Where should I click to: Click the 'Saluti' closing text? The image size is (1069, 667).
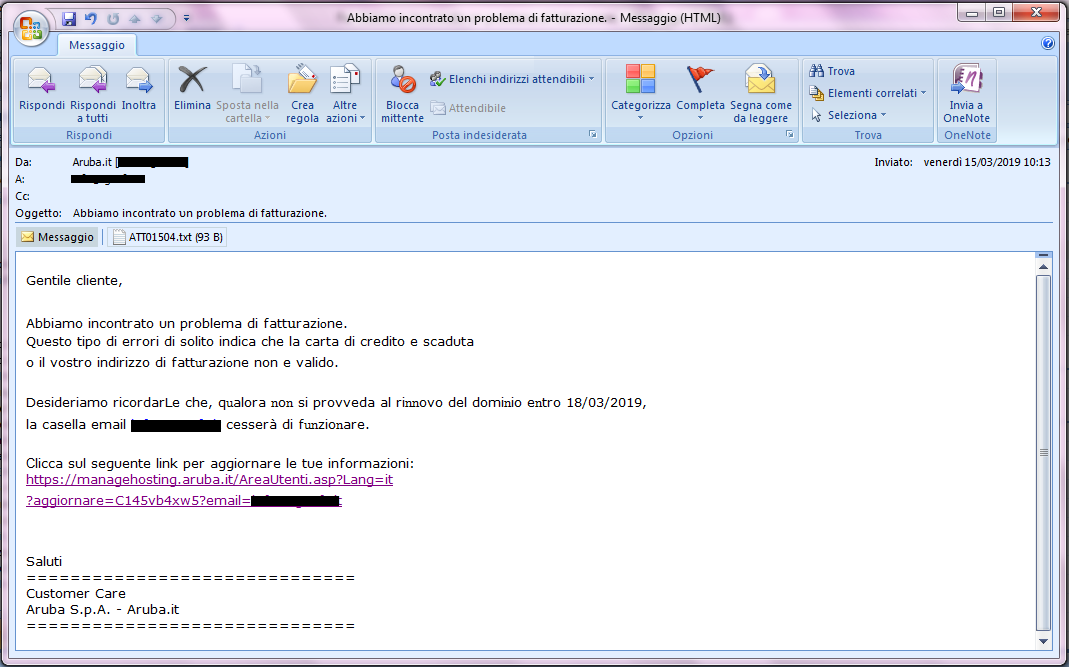pyautogui.click(x=44, y=561)
